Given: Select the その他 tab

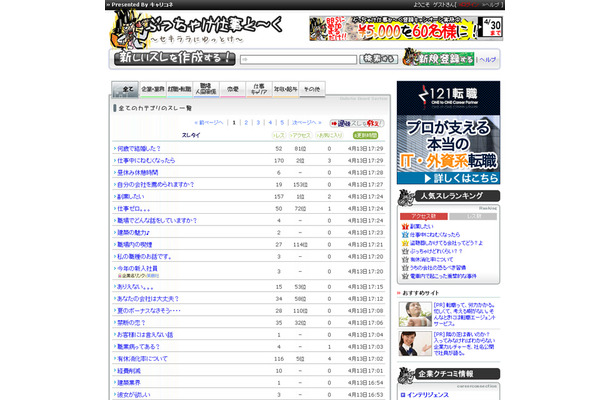Looking at the screenshot, I should pos(312,89).
